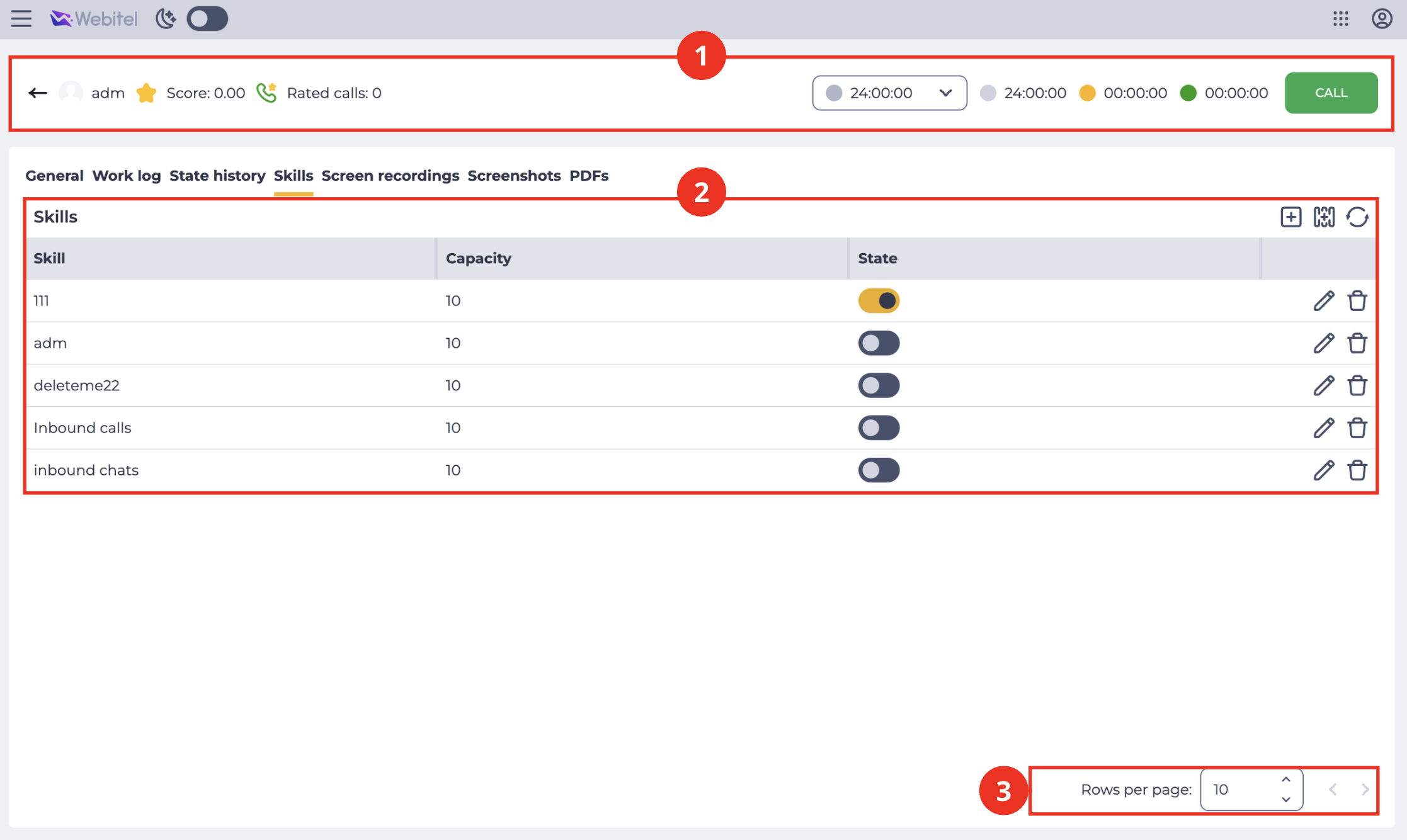This screenshot has width=1407, height=840.
Task: Add a new skill with plus icon
Action: click(x=1291, y=217)
